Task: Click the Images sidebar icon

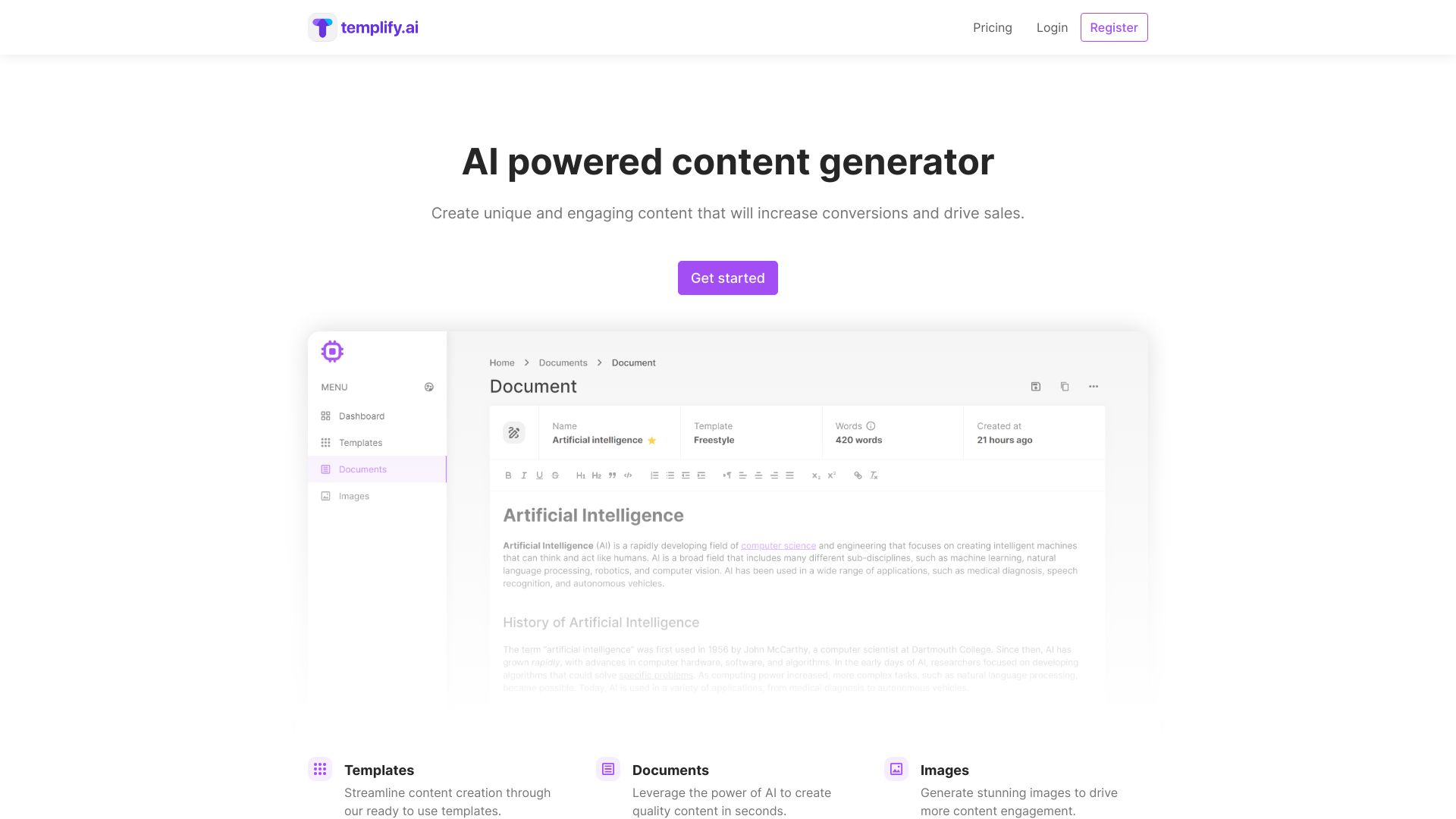Action: (326, 495)
